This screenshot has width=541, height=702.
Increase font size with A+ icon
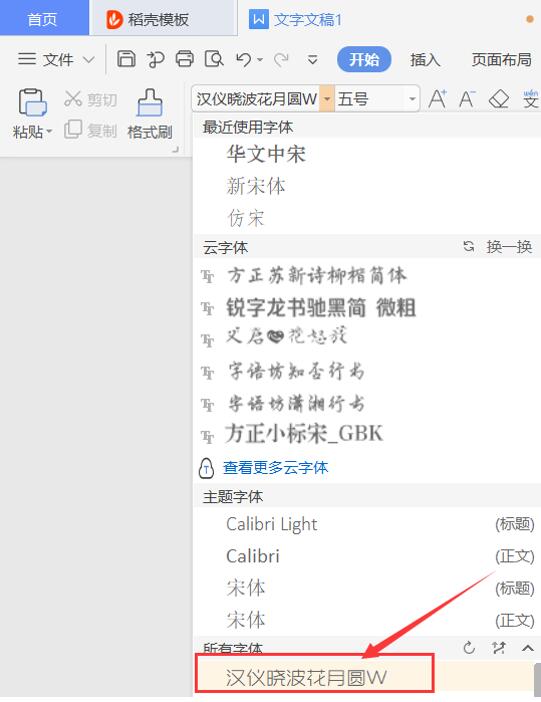click(x=437, y=98)
